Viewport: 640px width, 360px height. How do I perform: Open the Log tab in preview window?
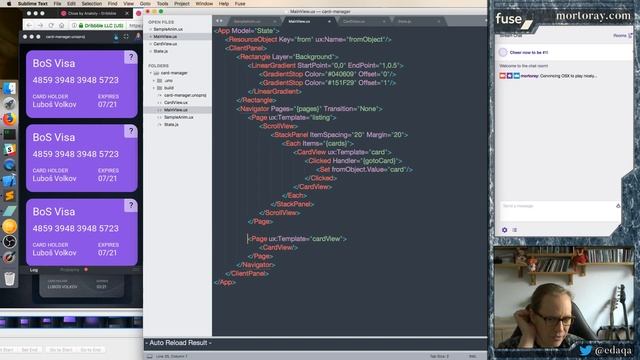[34, 270]
